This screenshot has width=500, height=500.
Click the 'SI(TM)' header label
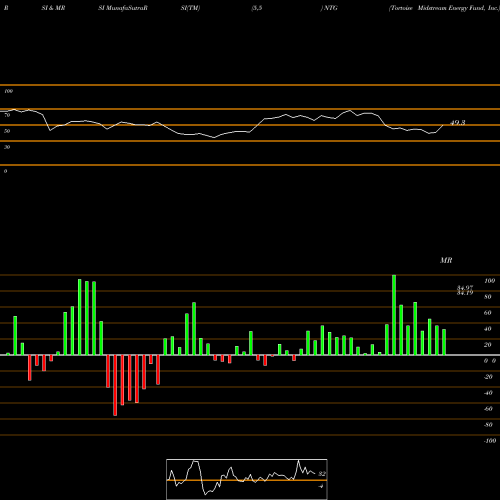190,8
